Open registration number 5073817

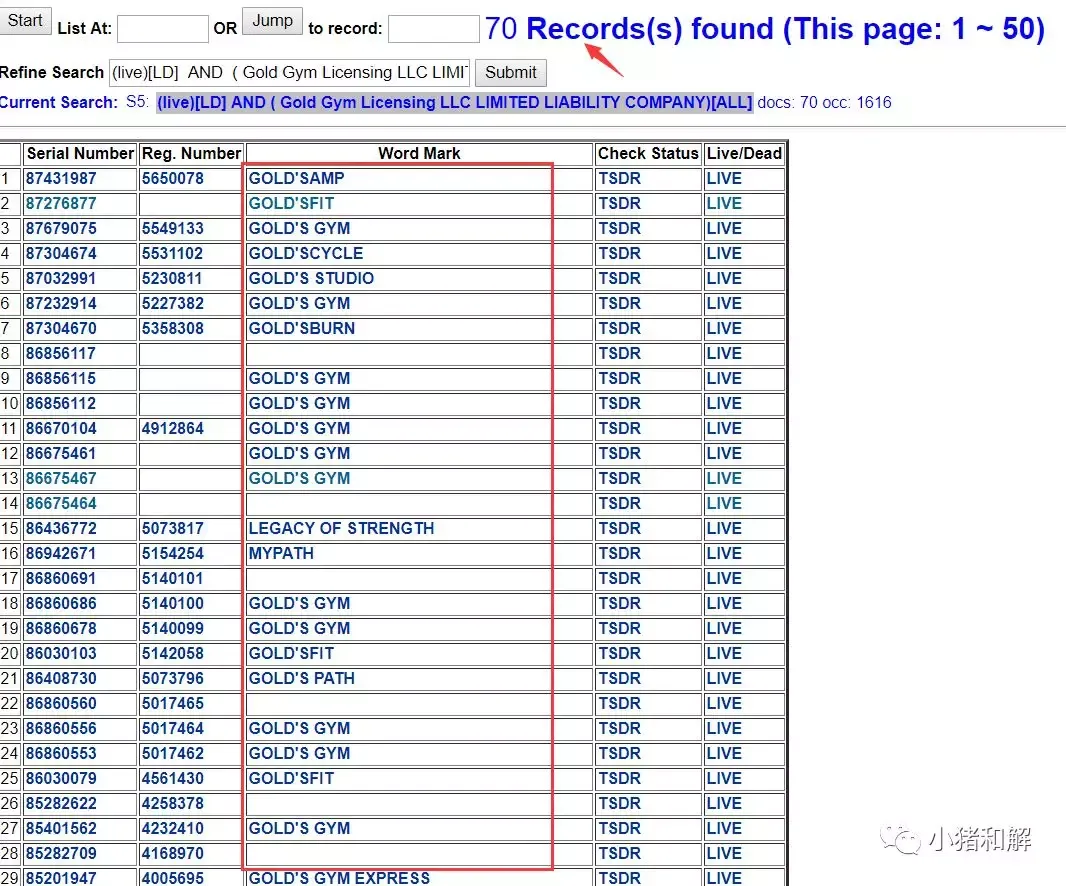[x=173, y=528]
